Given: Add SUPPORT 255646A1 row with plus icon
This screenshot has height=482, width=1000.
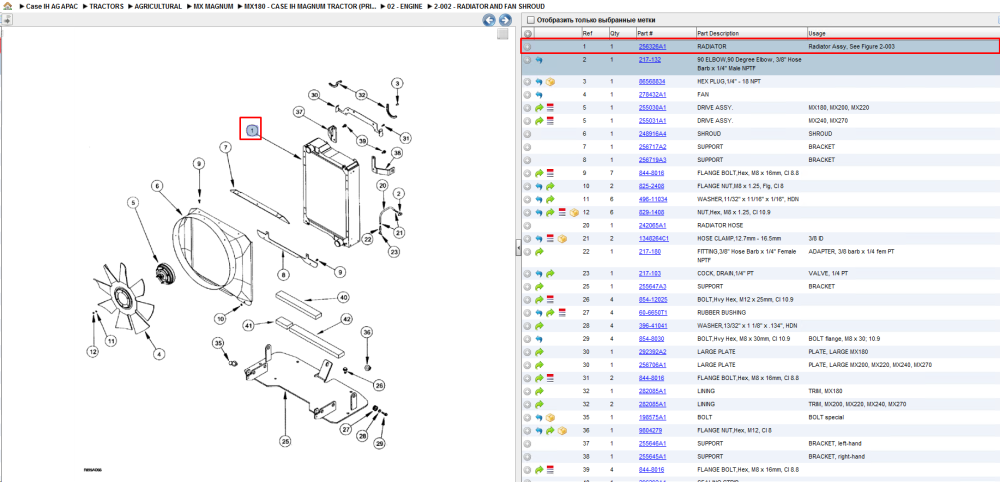Looking at the screenshot, I should 527,444.
